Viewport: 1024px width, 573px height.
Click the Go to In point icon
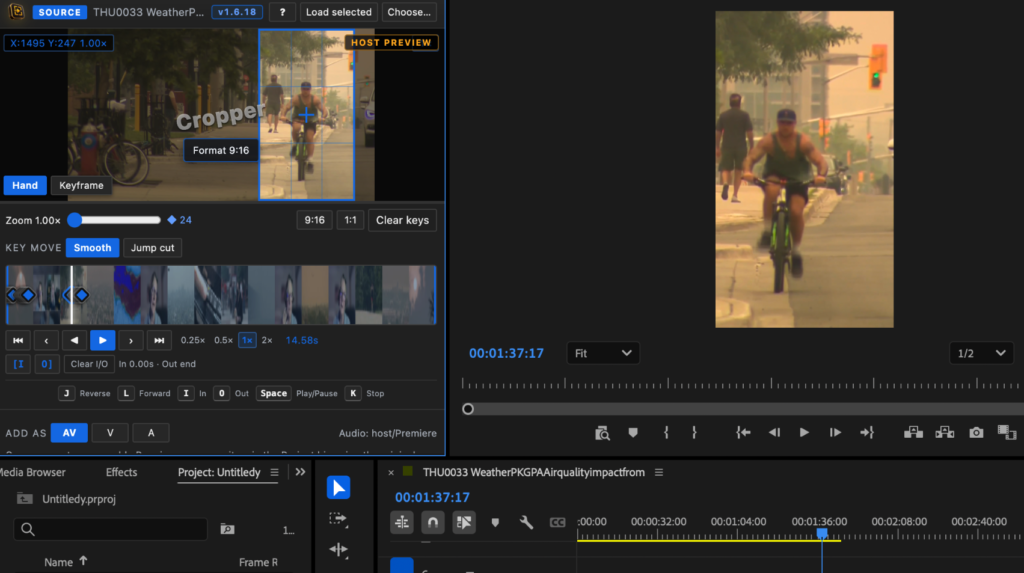click(743, 433)
